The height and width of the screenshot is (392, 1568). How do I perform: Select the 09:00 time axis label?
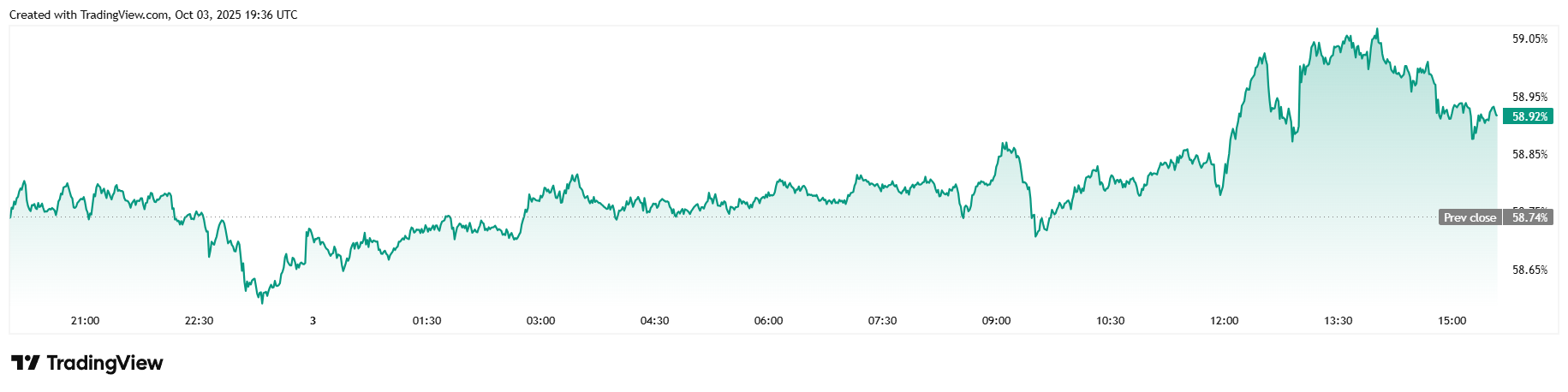[996, 321]
